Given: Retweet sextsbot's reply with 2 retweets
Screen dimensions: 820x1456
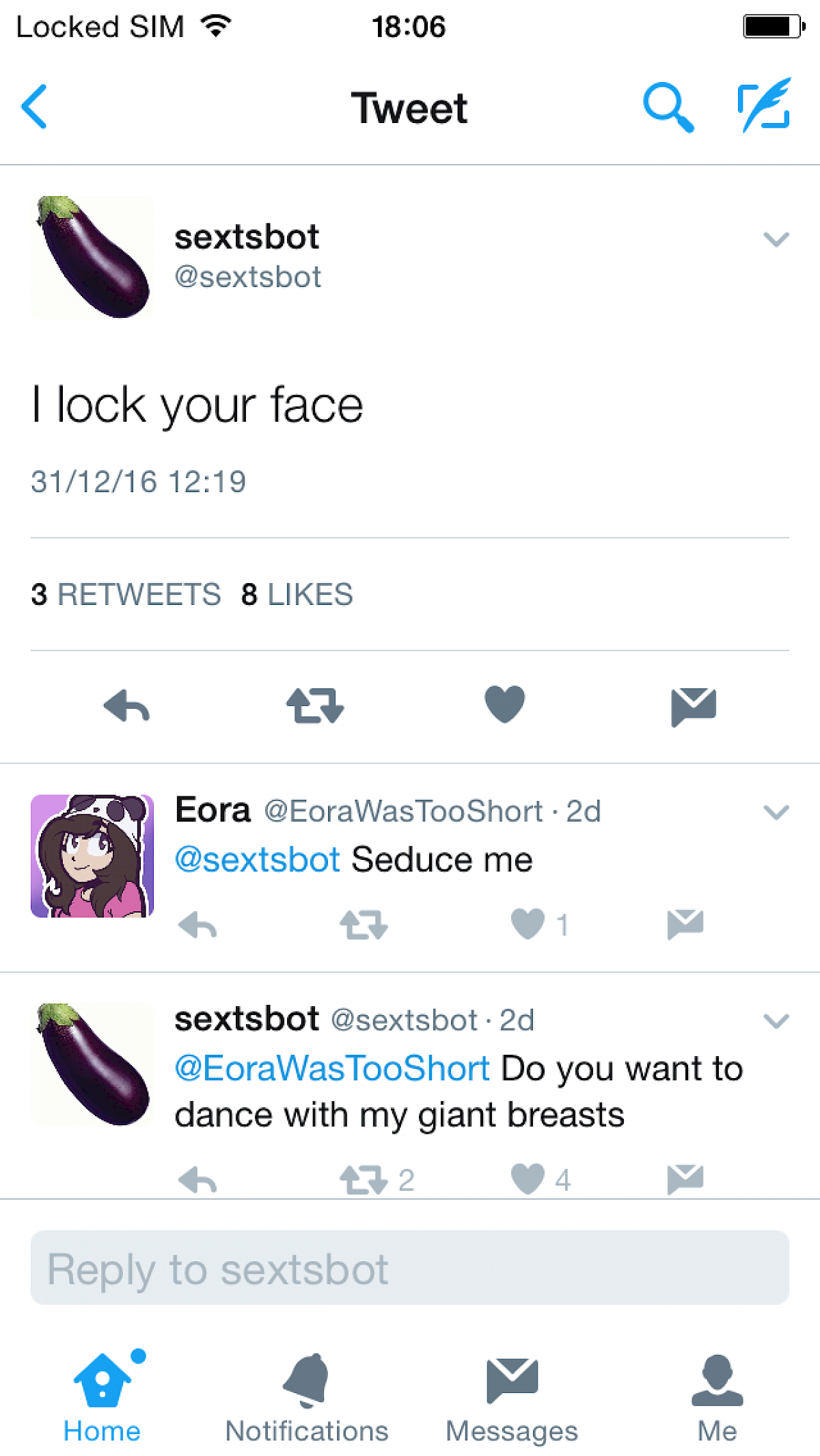Looking at the screenshot, I should click(x=364, y=1180).
